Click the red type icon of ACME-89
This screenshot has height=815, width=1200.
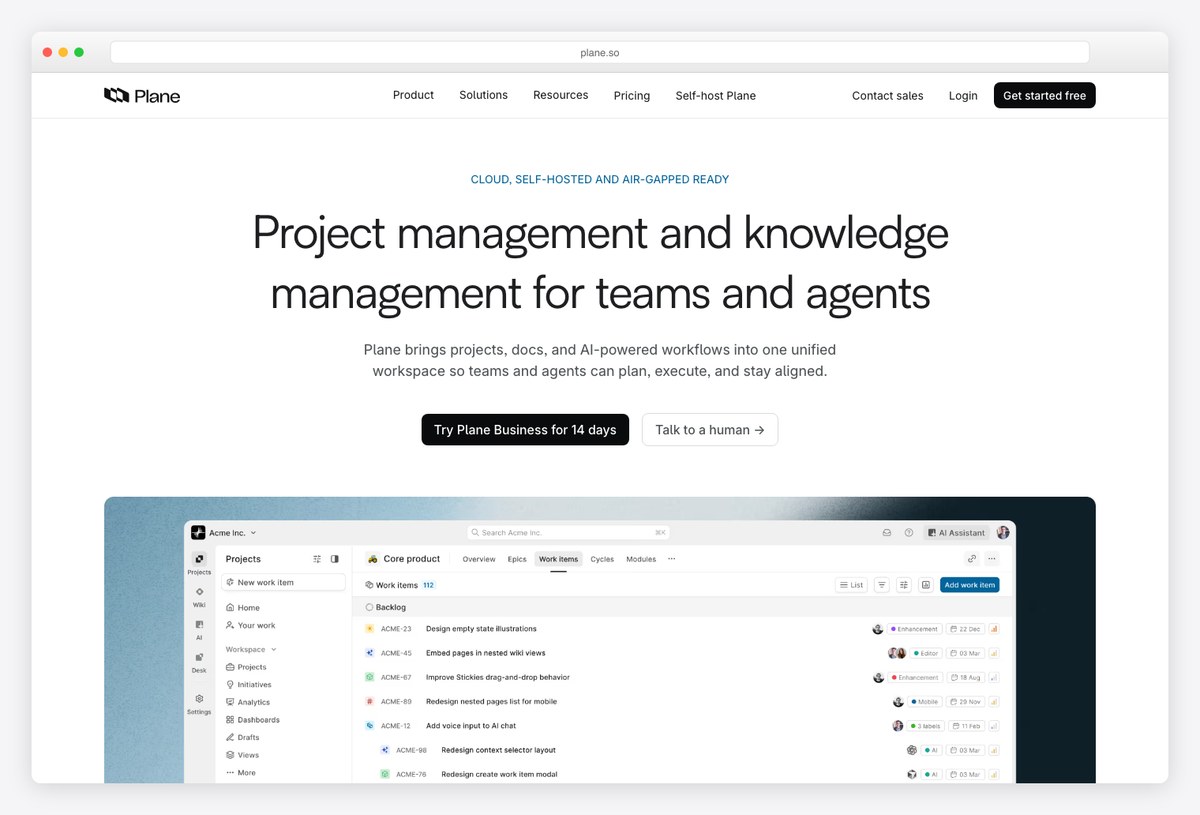pyautogui.click(x=369, y=702)
